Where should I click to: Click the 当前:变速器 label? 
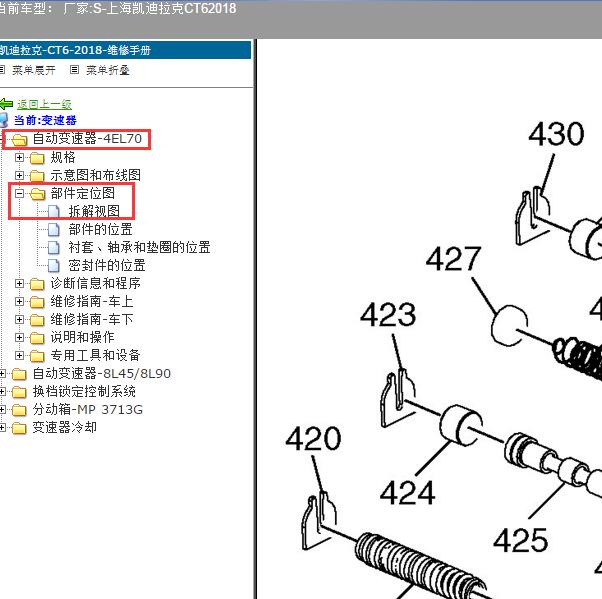pos(45,121)
